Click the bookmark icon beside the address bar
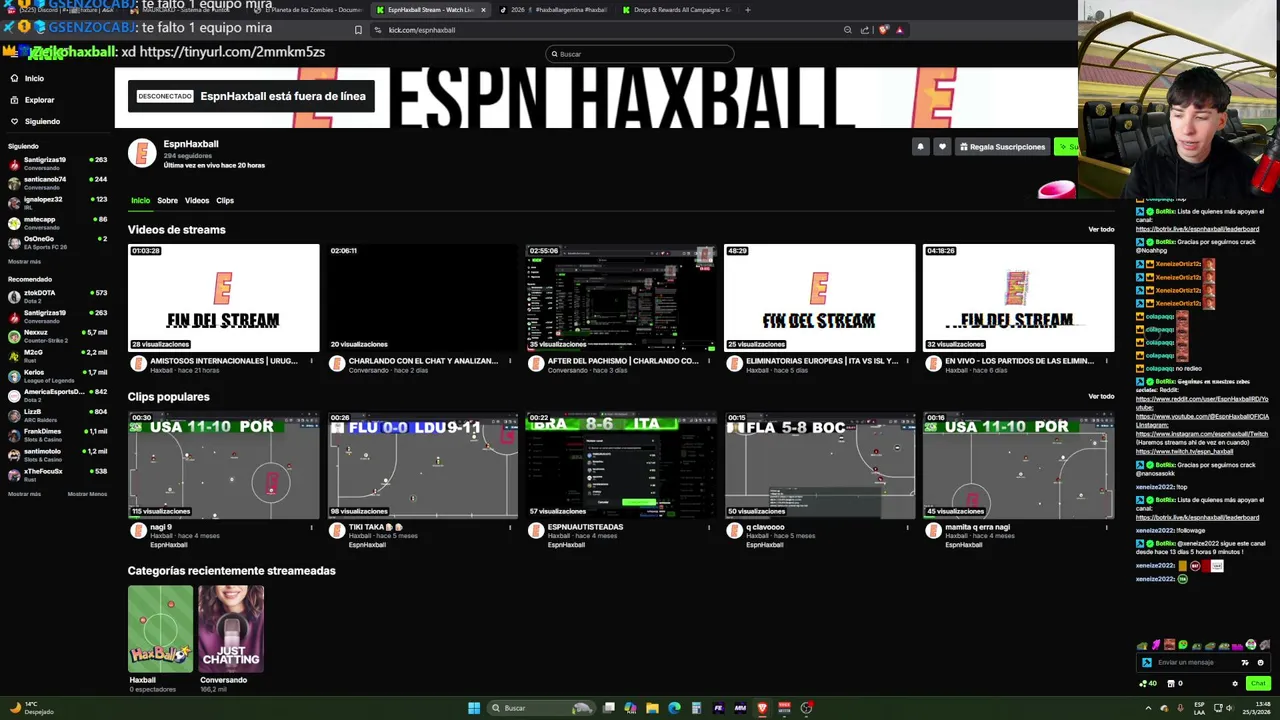 (358, 30)
